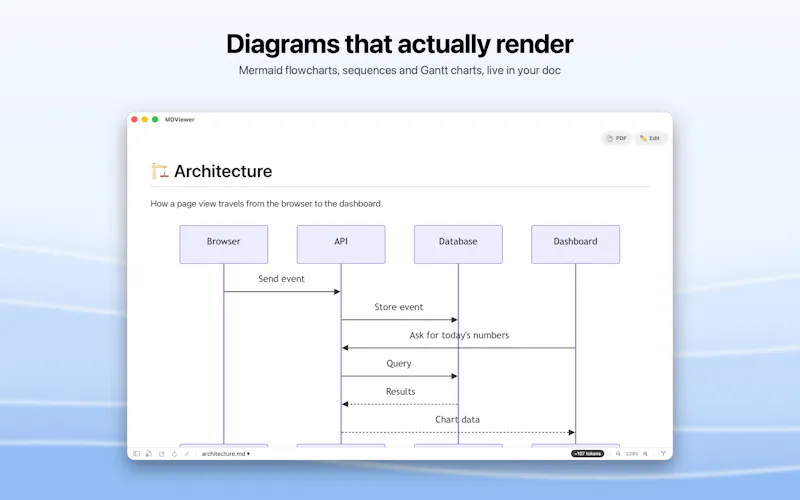800x500 pixels.
Task: Click the API participant box
Action: [341, 244]
